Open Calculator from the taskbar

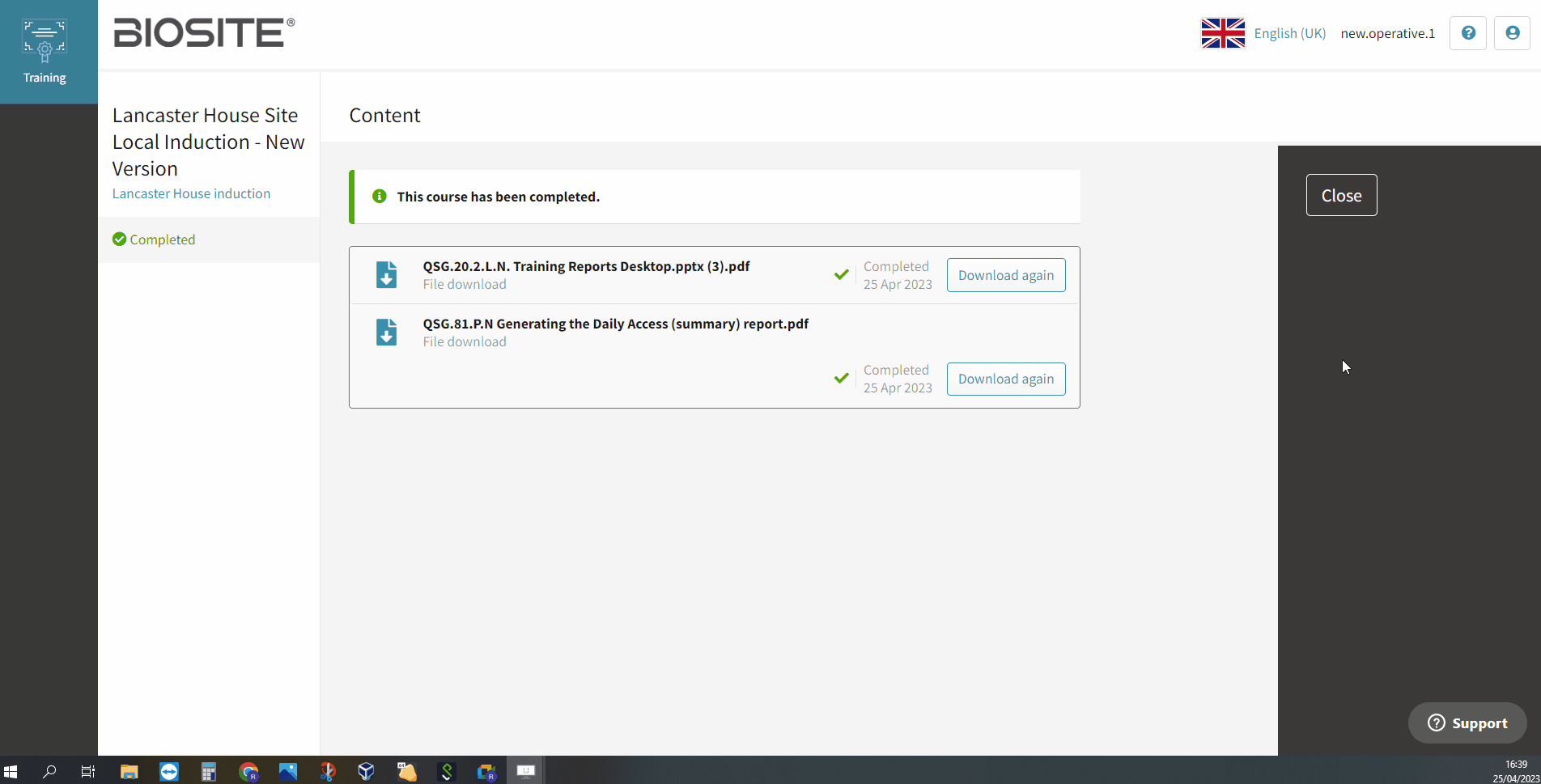(x=209, y=771)
